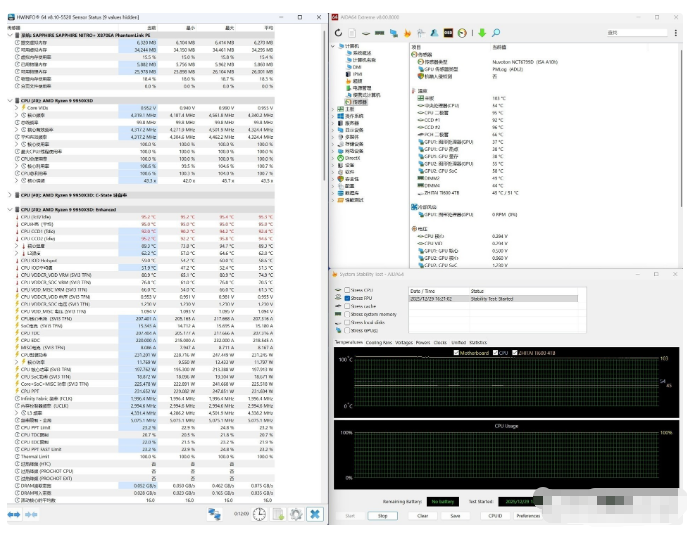Viewport: 697px width, 543px height.
Task: Uncheck the Stress FPU checkbox
Action: click(346, 298)
